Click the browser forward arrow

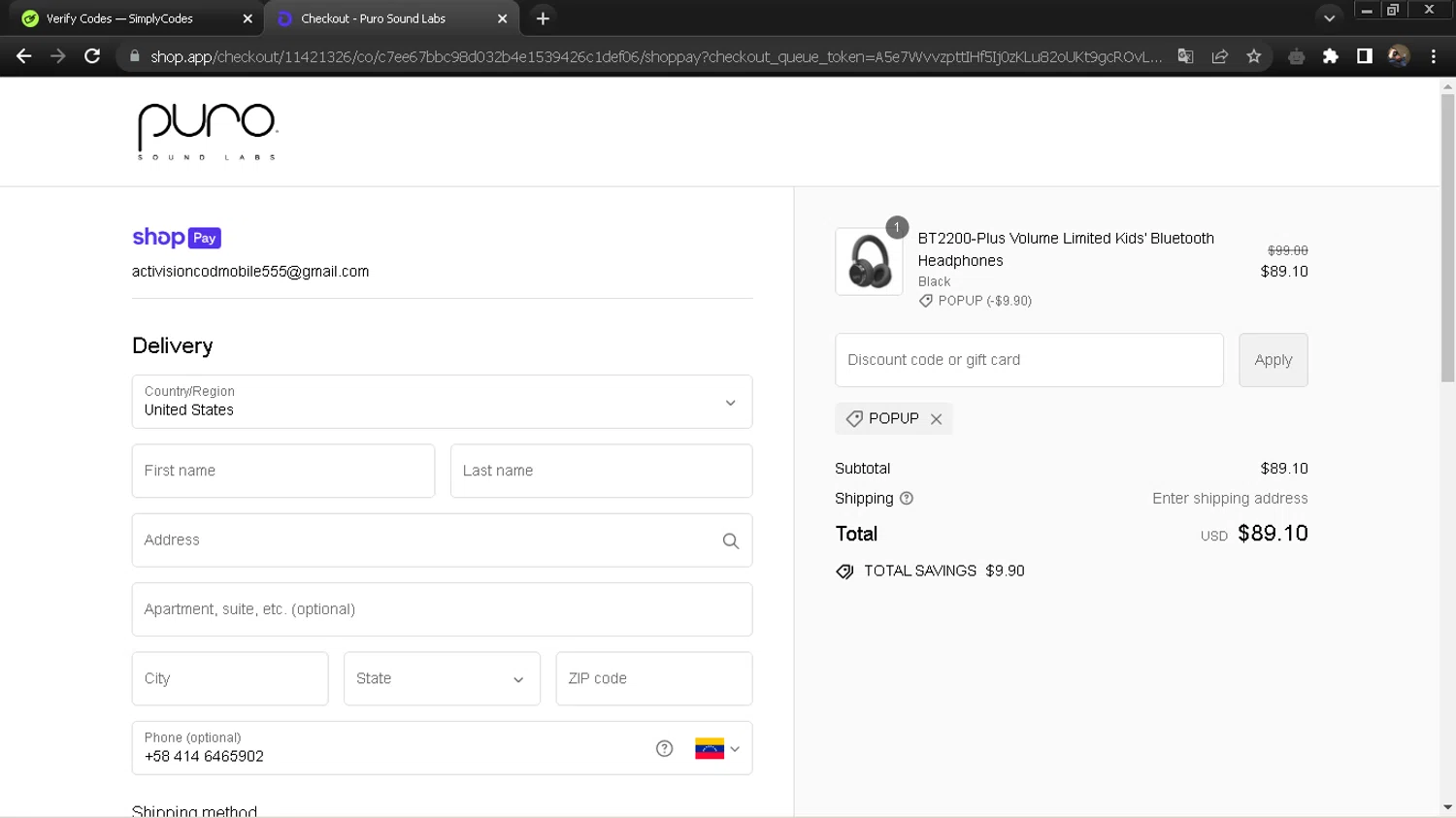pyautogui.click(x=58, y=56)
